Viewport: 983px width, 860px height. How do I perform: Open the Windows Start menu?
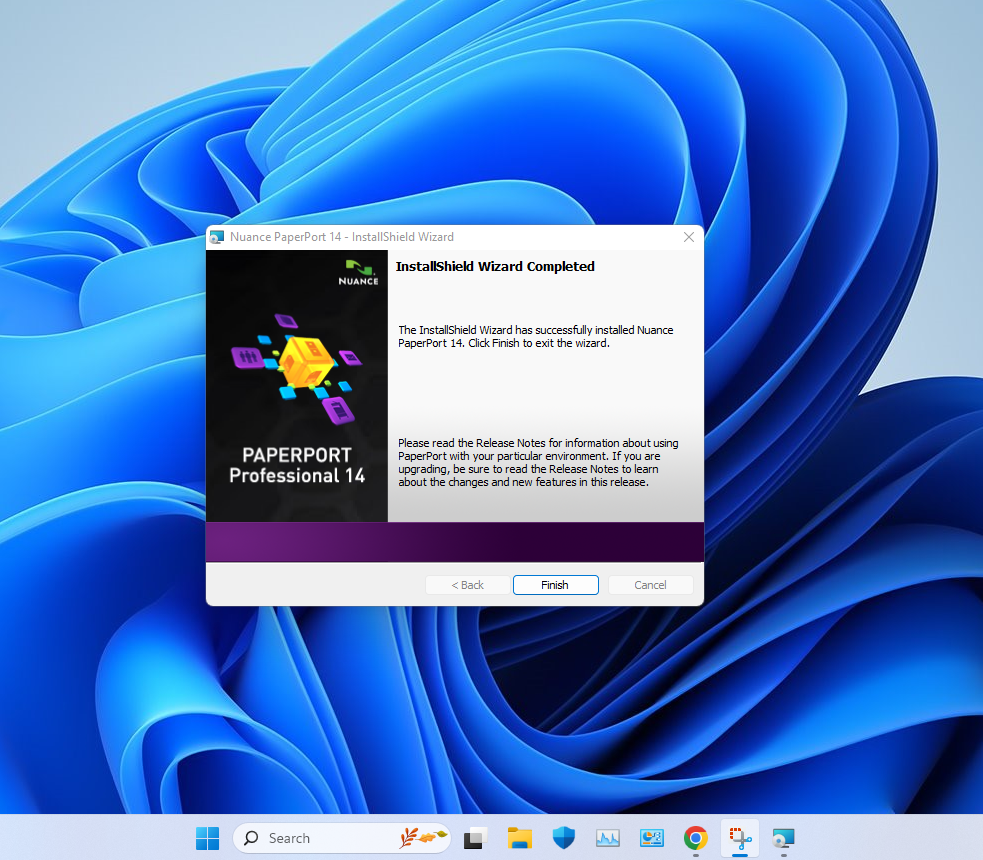pos(208,838)
